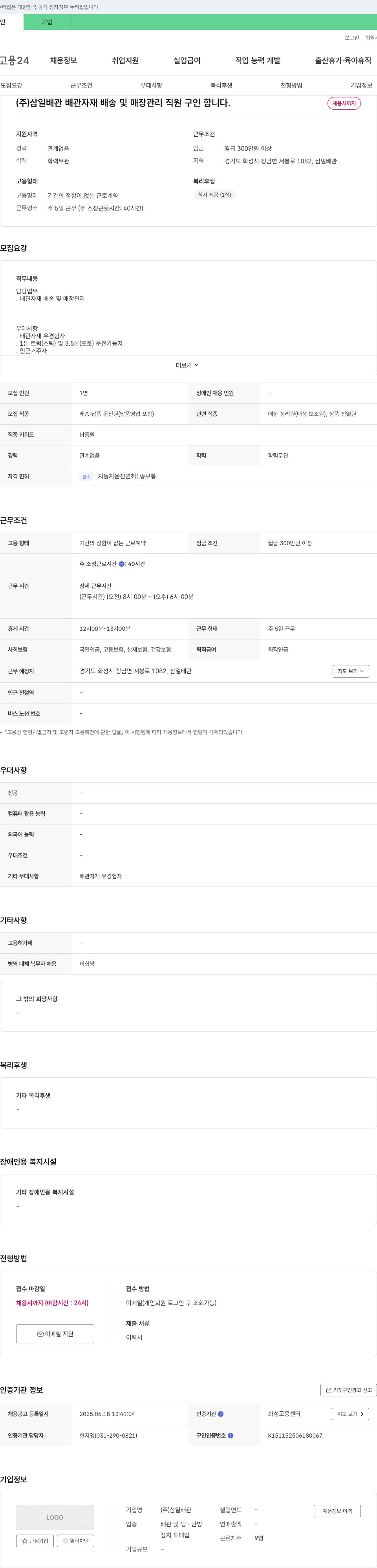The image size is (377, 1568).
Task: Click the help icon next to 구인인증번호 label
Action: pyautogui.click(x=230, y=1435)
